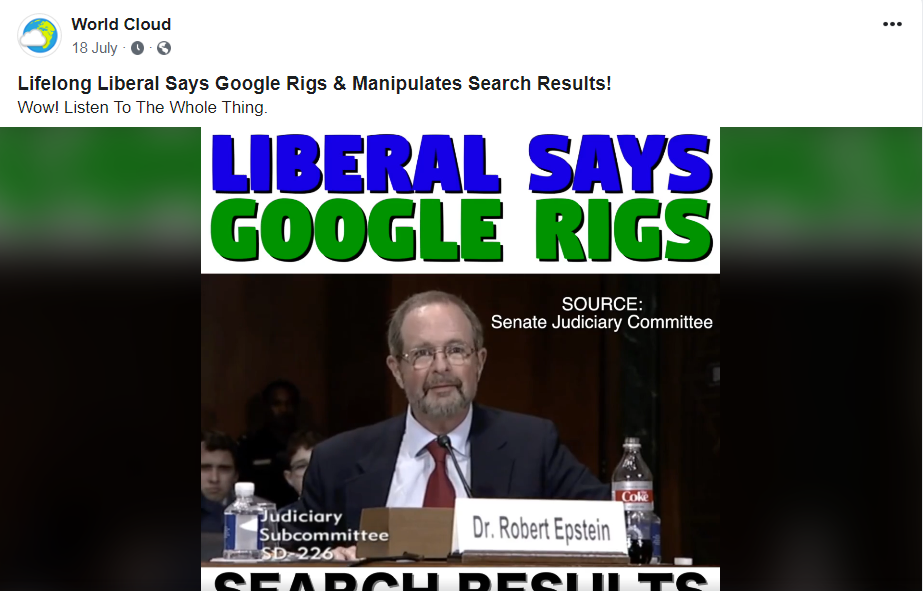This screenshot has height=591, width=923.
Task: Open the 18 July post timestamp link
Action: pos(95,48)
